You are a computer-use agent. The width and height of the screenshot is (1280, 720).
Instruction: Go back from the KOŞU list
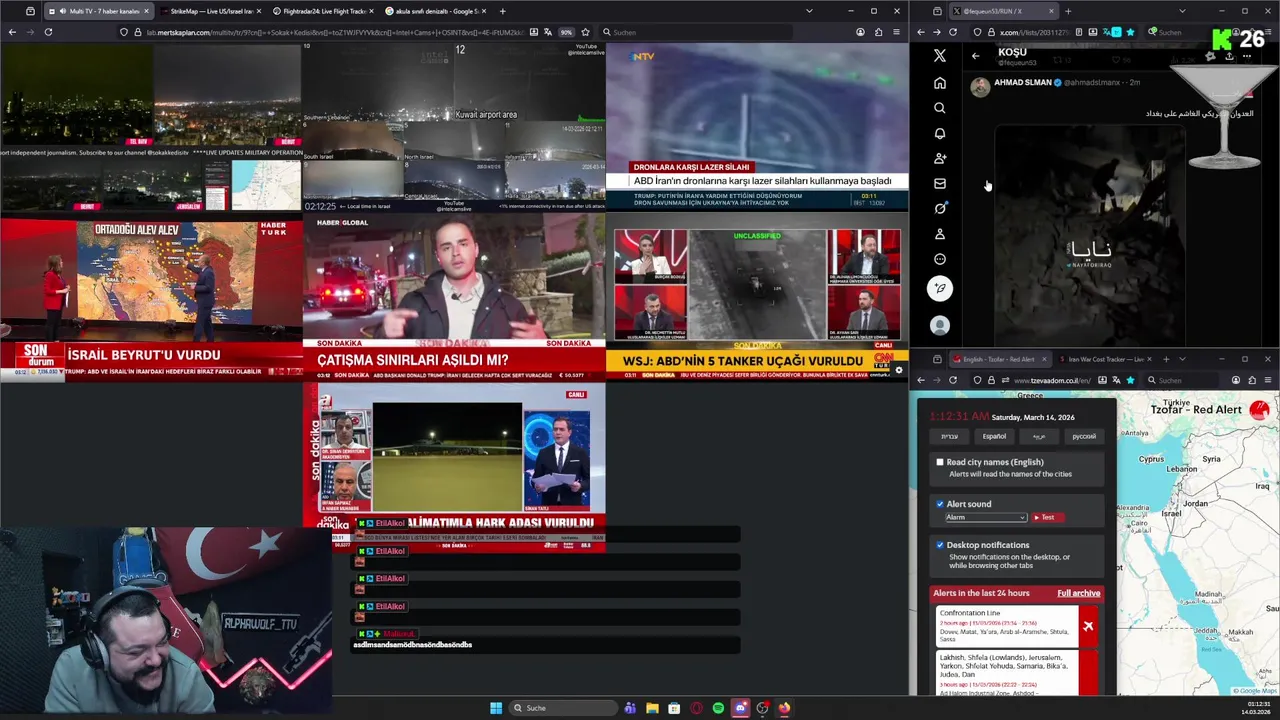pyautogui.click(x=975, y=56)
